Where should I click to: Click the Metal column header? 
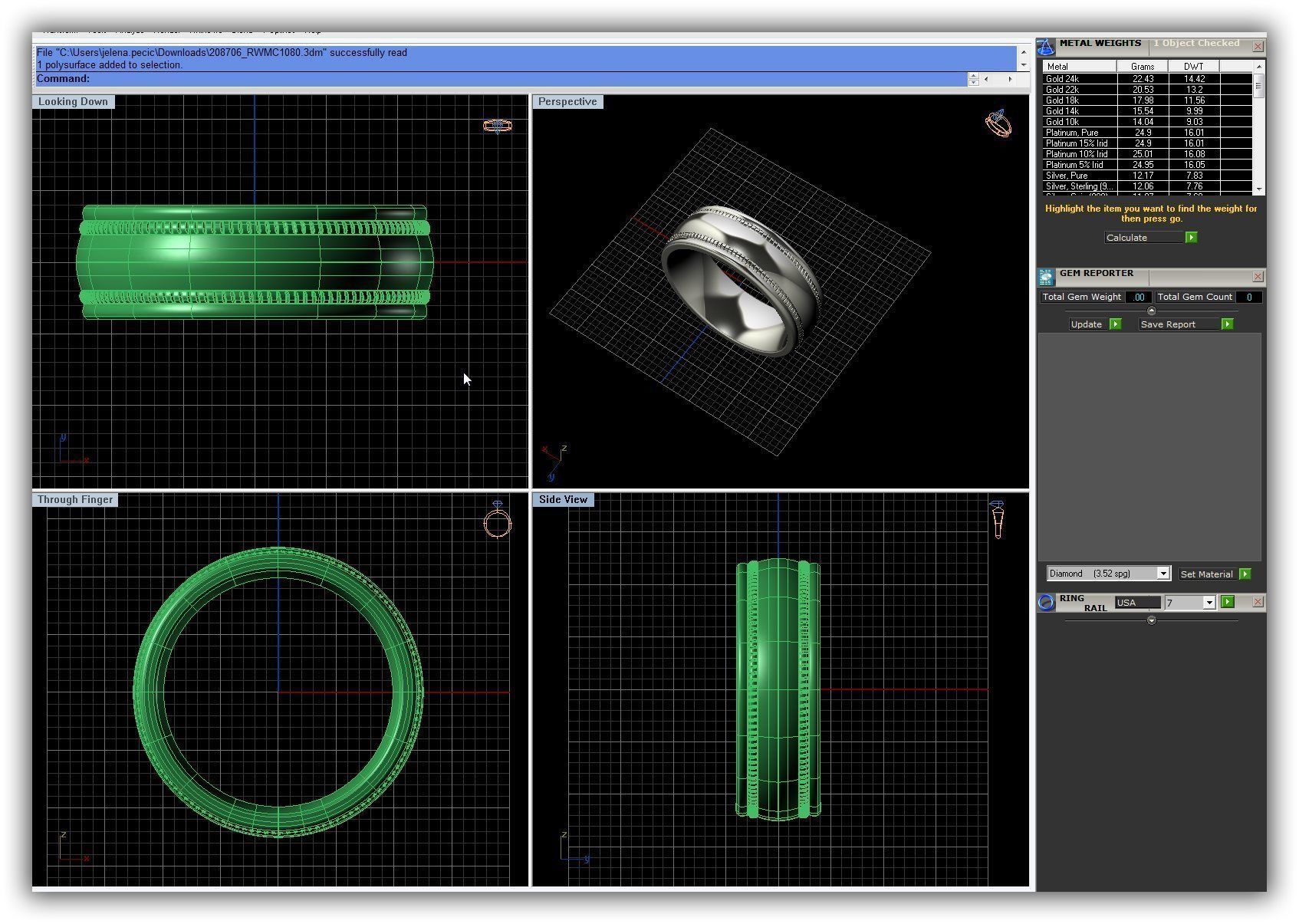pyautogui.click(x=1079, y=67)
